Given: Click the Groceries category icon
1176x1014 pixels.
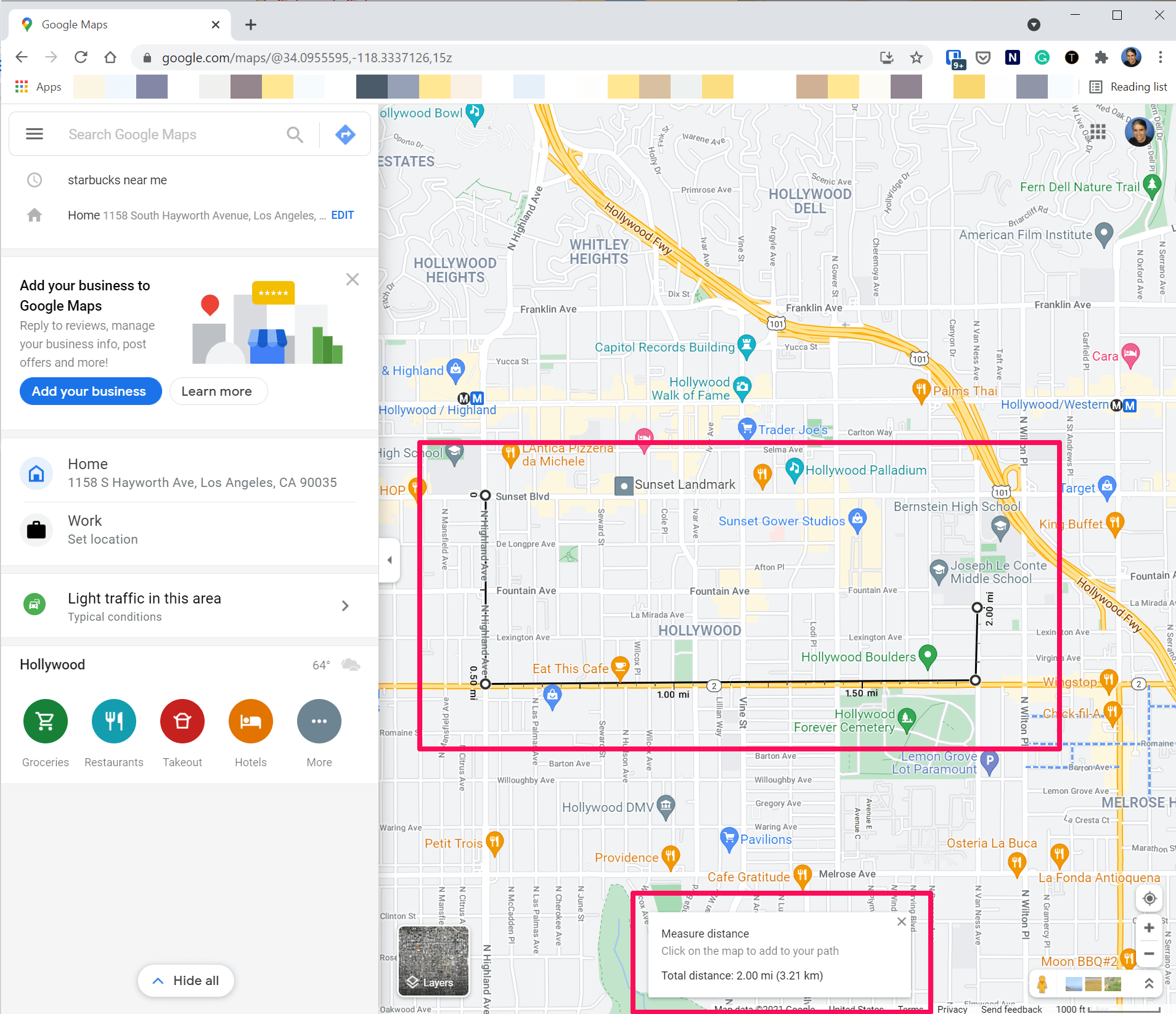Looking at the screenshot, I should point(46,721).
